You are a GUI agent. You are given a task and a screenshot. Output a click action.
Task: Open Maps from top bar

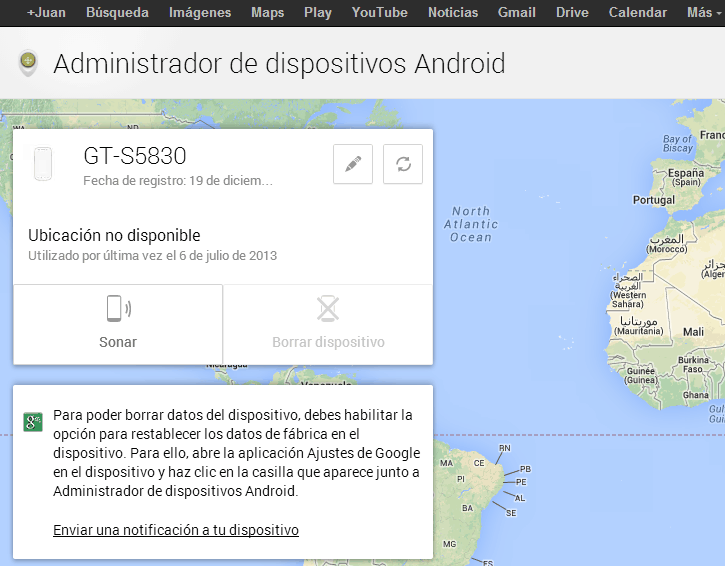(267, 13)
